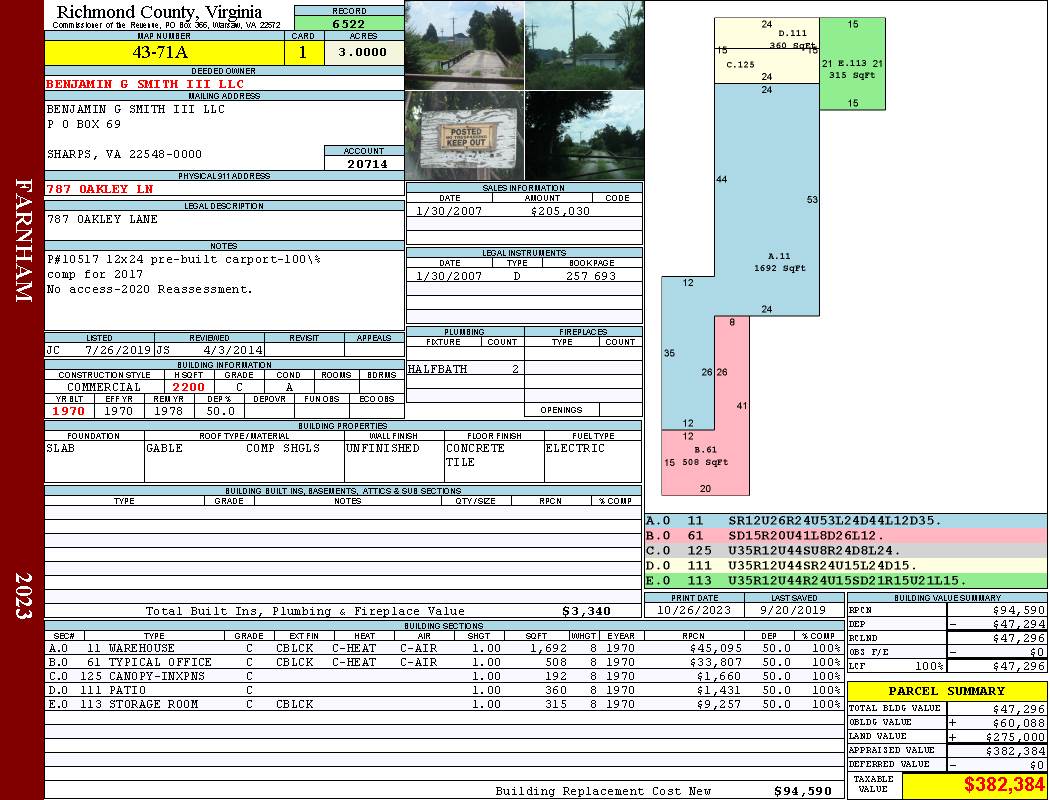Click wall finish UNFINISHED
1050x800 pixels.
[x=382, y=448]
